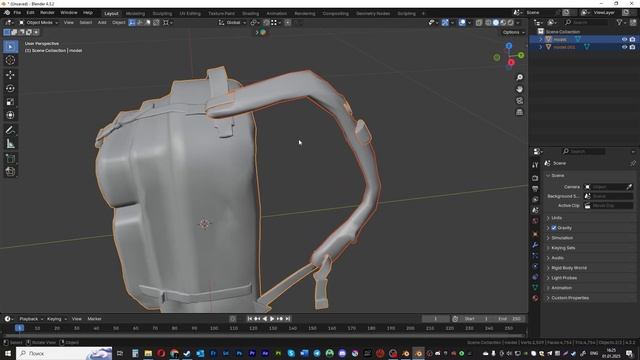Screen dimensions: 640x360
Task: Toggle camera view icon in viewport
Action: point(519,100)
